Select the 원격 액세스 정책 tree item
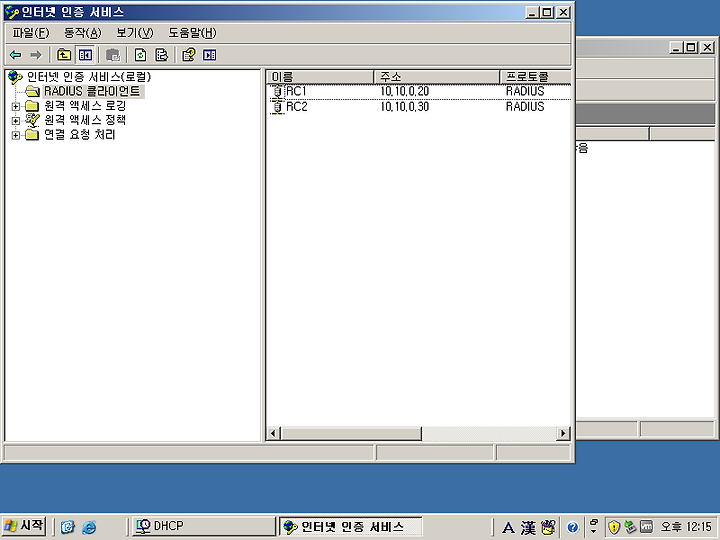 84,120
